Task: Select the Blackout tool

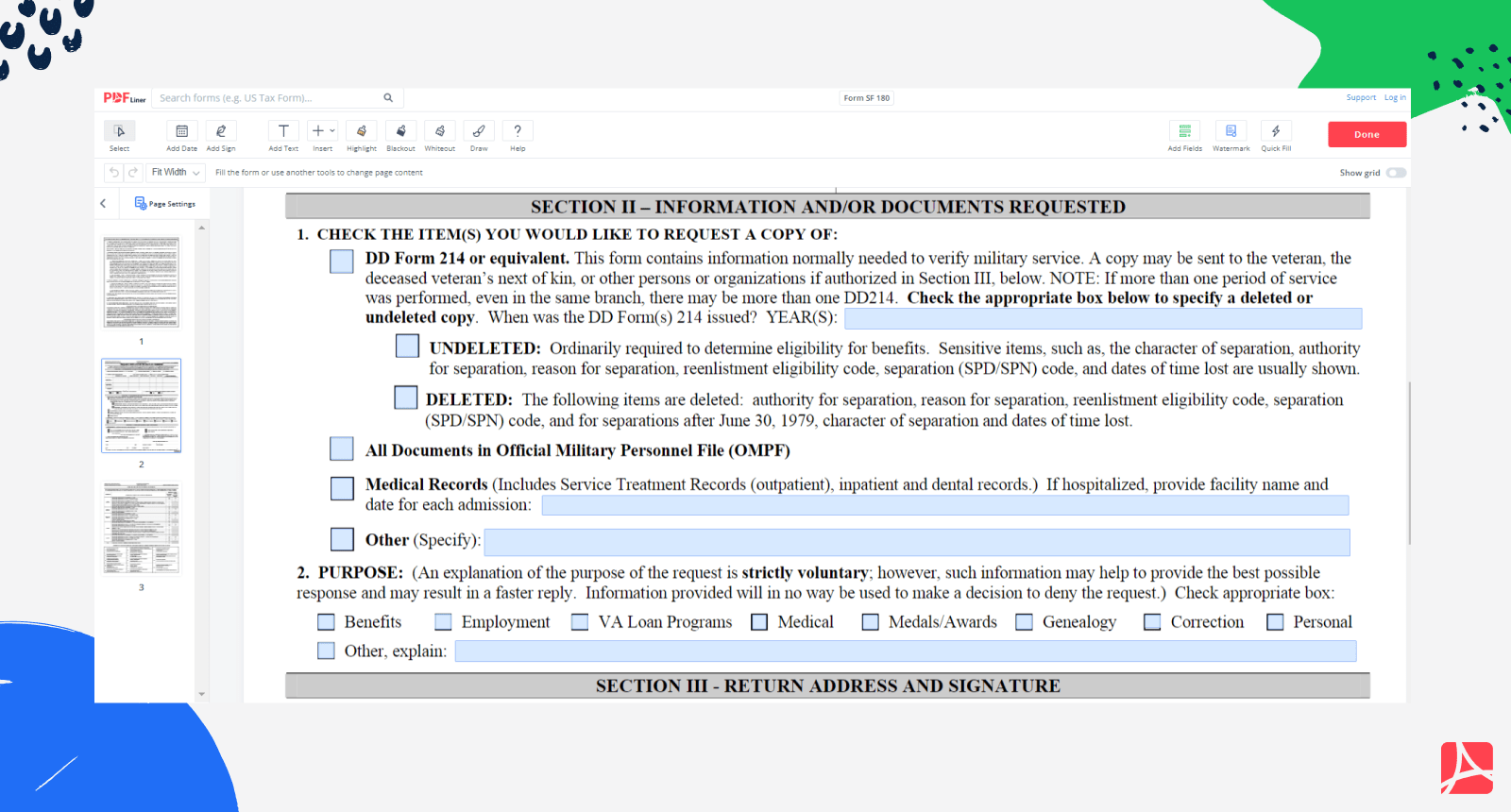Action: click(400, 132)
